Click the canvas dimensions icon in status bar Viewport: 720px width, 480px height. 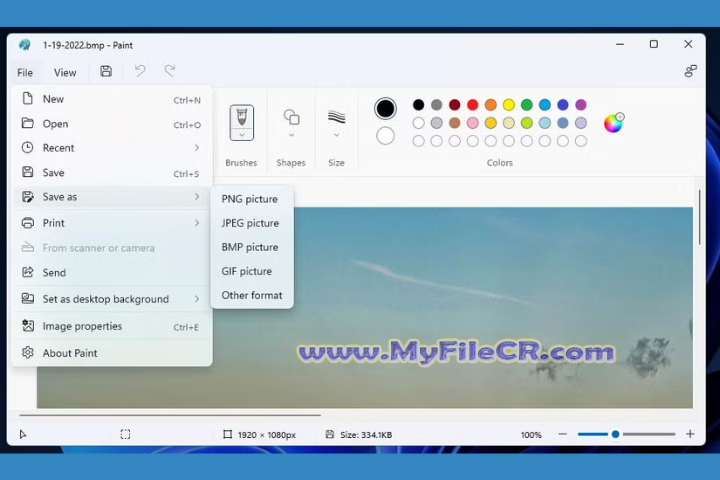(227, 434)
